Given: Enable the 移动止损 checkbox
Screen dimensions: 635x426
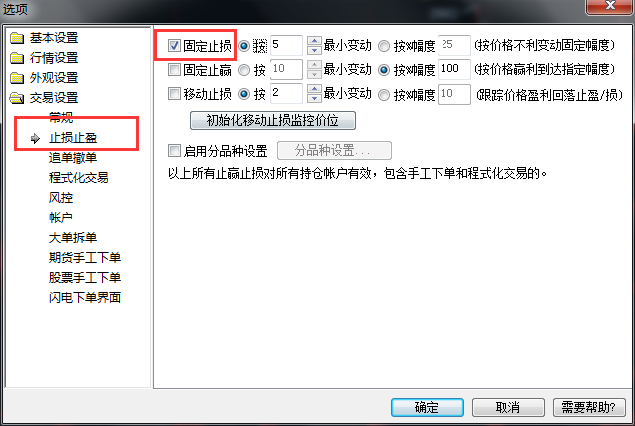Looking at the screenshot, I should point(174,94).
